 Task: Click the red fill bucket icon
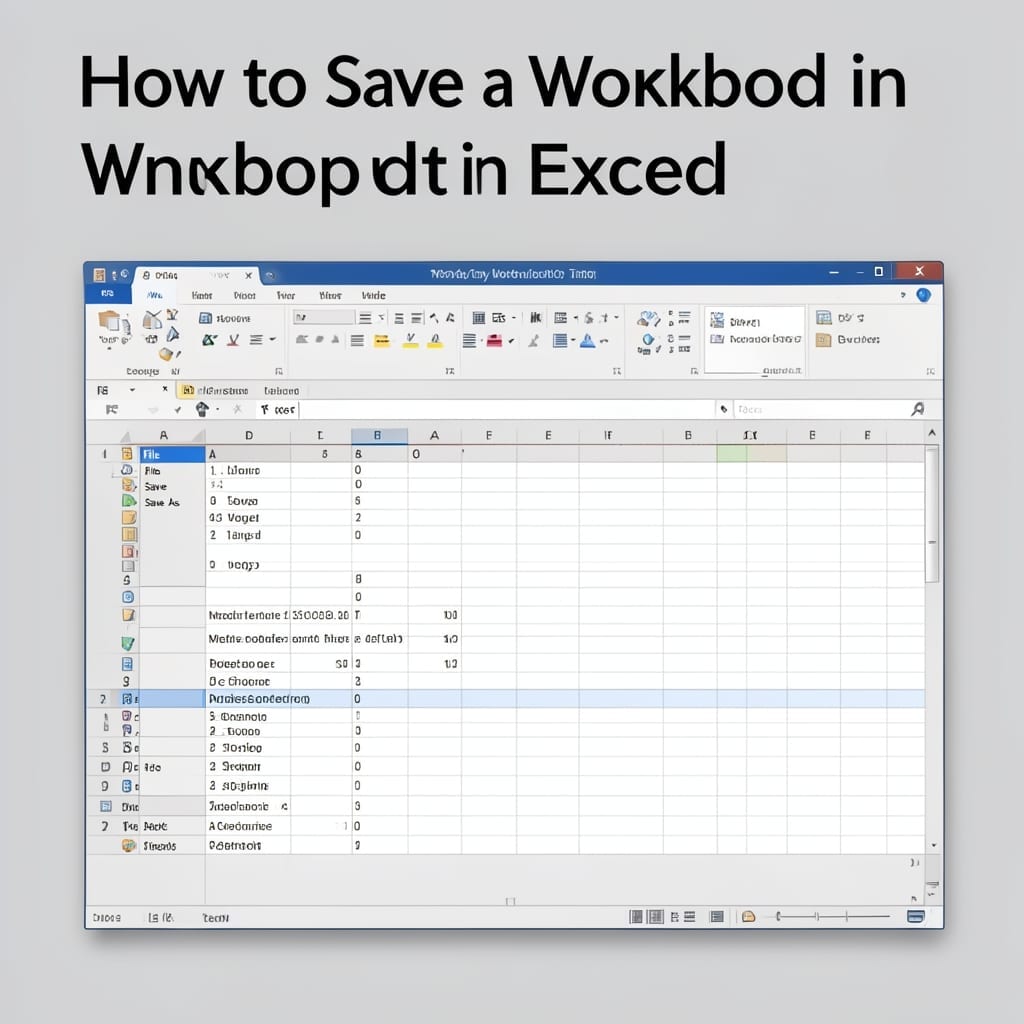(494, 340)
